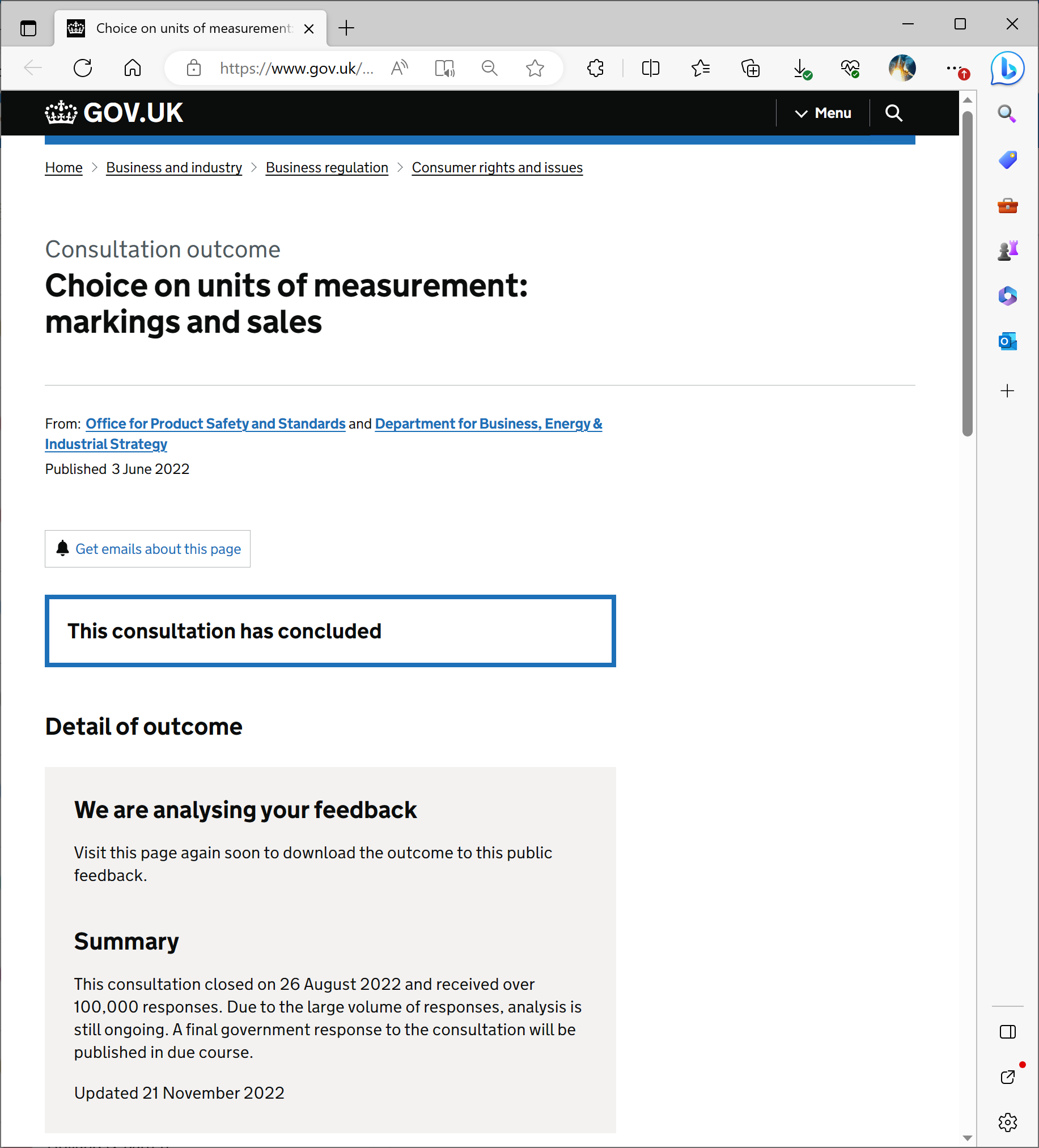Toggle split screen view

click(x=650, y=69)
